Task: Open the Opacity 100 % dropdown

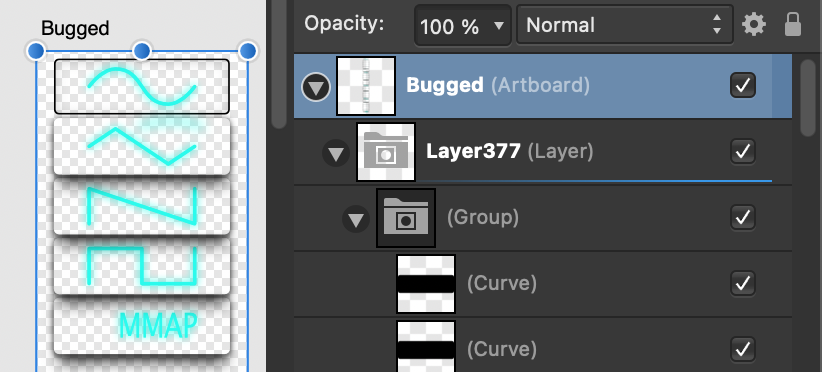Action: [462, 25]
